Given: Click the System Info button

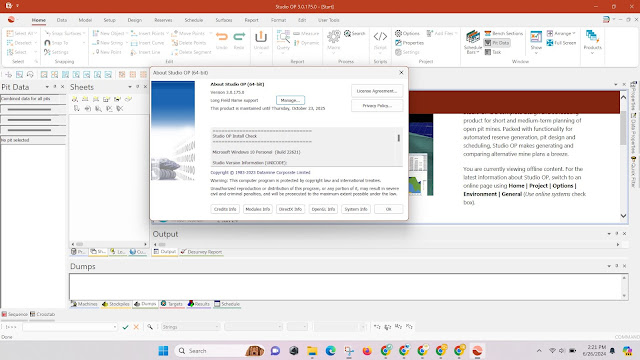Looking at the screenshot, I should click(356, 209).
